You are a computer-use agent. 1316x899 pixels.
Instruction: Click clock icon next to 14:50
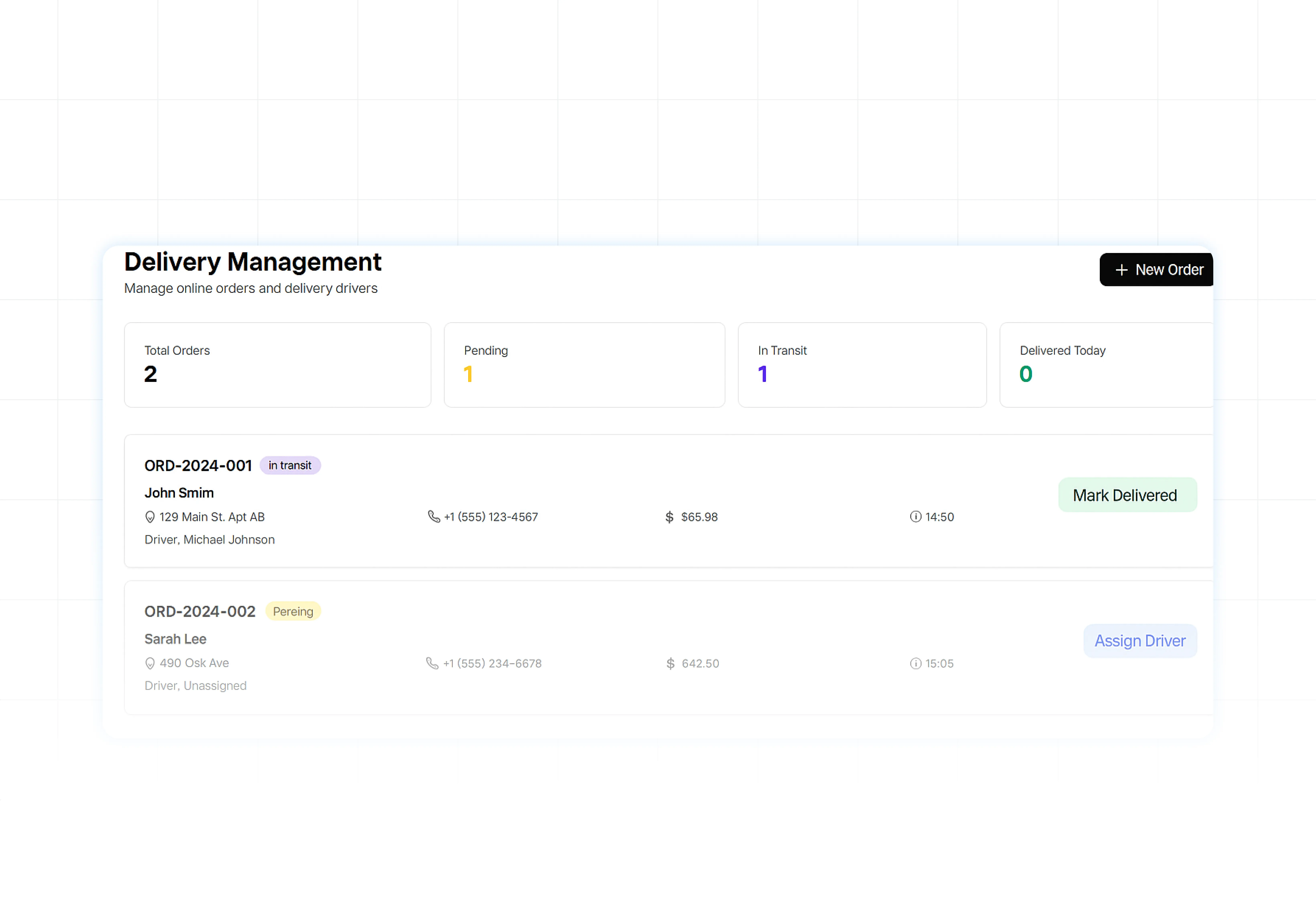point(916,517)
